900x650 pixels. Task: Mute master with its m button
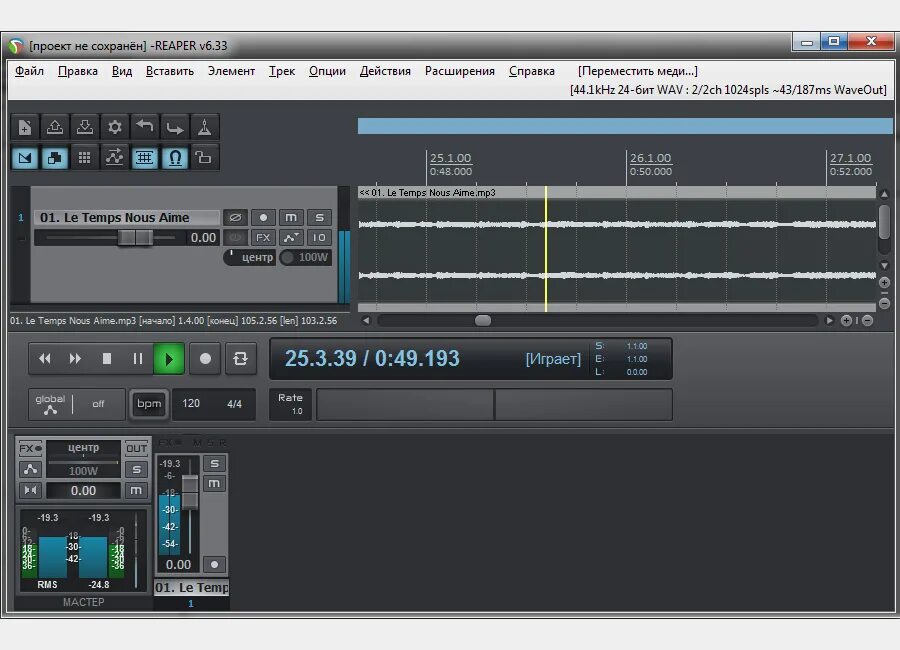point(136,490)
